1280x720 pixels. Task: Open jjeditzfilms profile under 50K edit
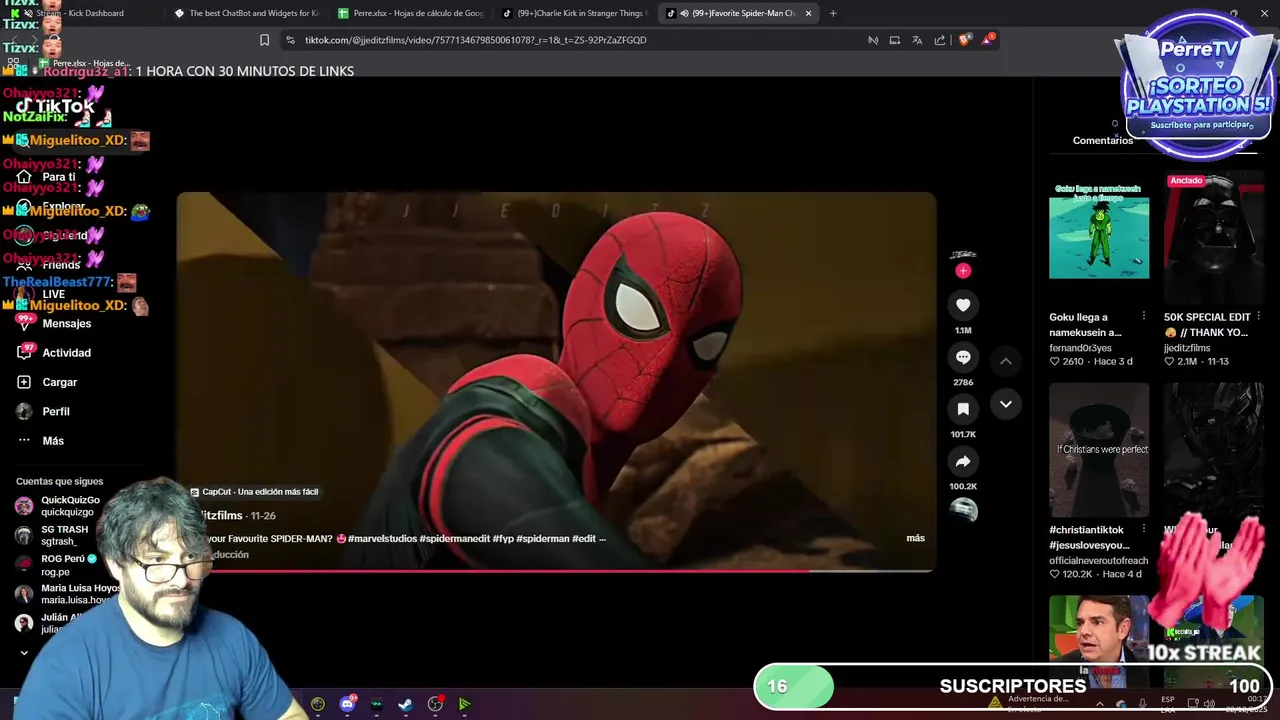(x=1187, y=348)
